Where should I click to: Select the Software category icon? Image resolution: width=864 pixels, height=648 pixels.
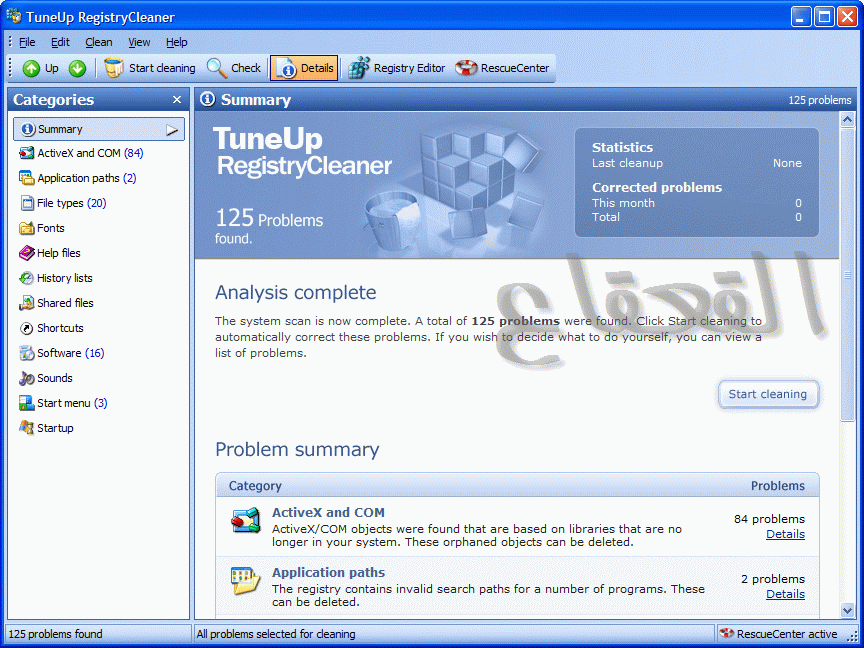26,353
